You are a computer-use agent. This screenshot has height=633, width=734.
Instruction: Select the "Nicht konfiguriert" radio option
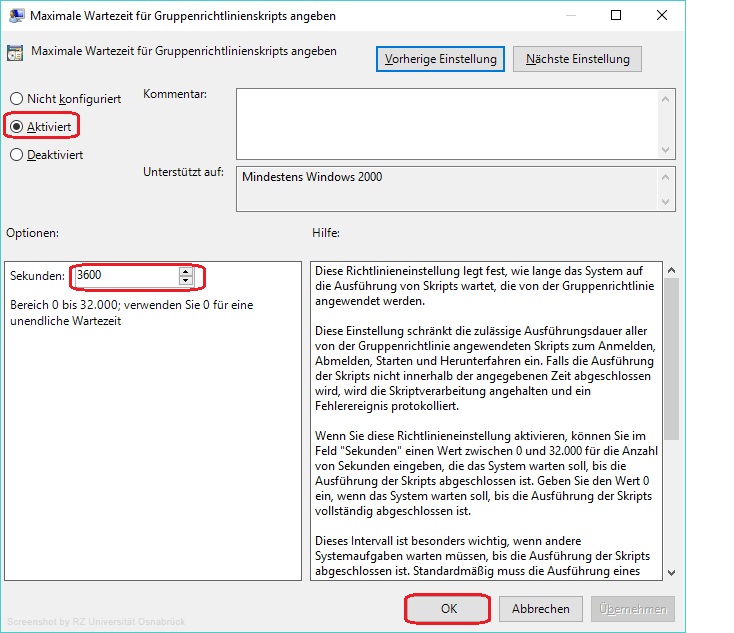(16, 99)
